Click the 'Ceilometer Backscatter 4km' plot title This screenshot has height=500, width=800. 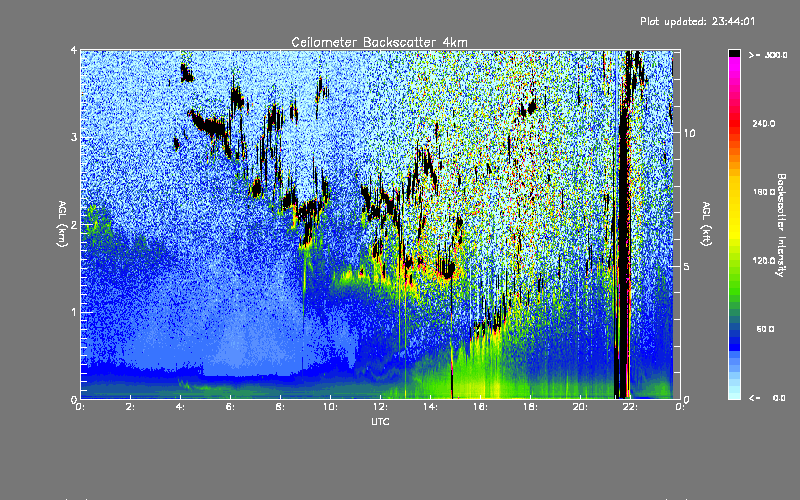pos(379,42)
